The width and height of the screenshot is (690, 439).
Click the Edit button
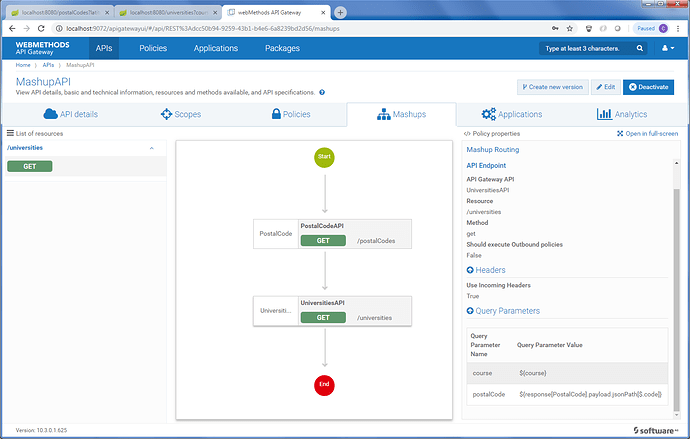click(x=606, y=87)
